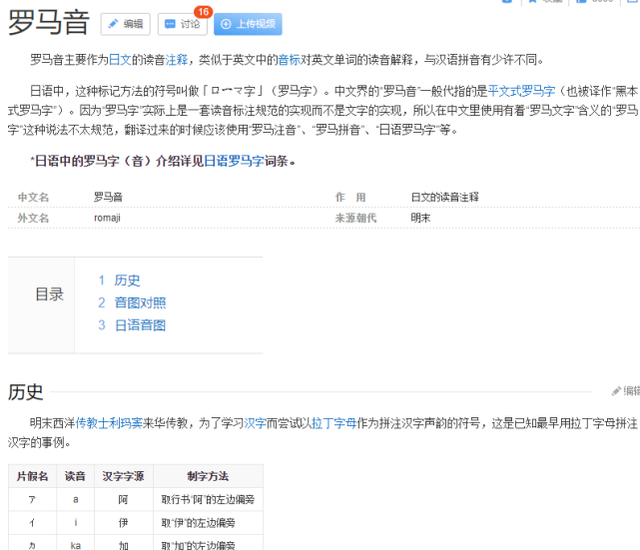Click the 明末 value under 未源朝代

(x=420, y=218)
